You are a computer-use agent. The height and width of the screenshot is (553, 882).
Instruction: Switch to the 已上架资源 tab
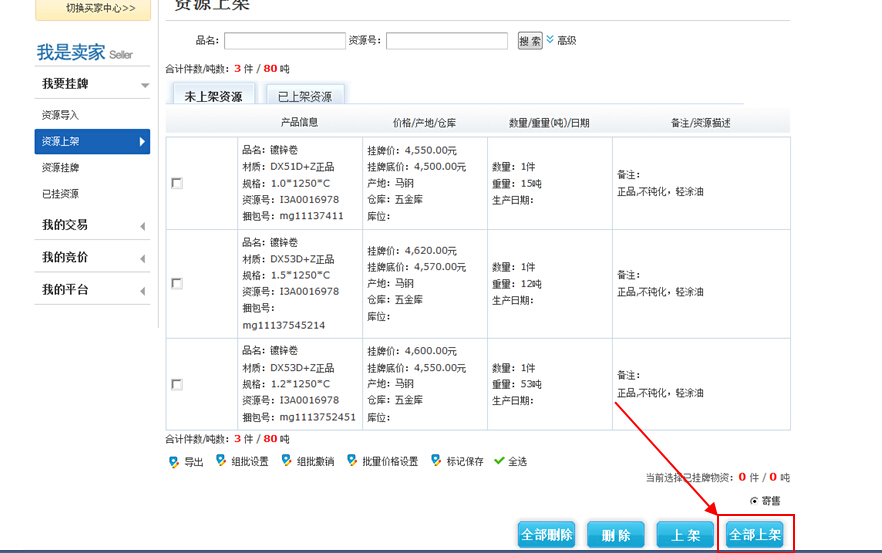click(x=304, y=96)
